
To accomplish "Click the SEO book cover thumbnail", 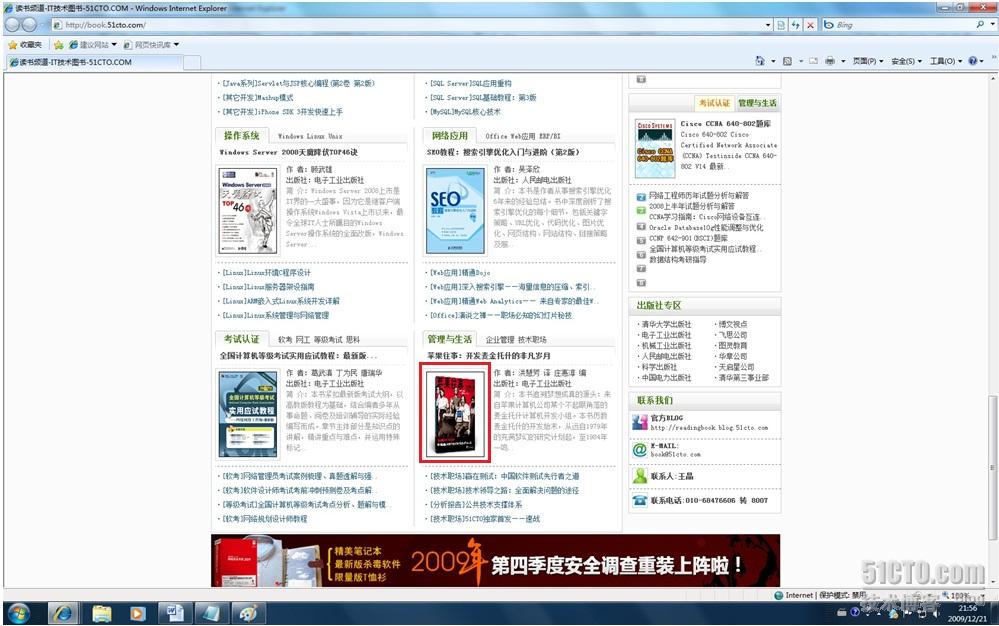I will click(455, 211).
